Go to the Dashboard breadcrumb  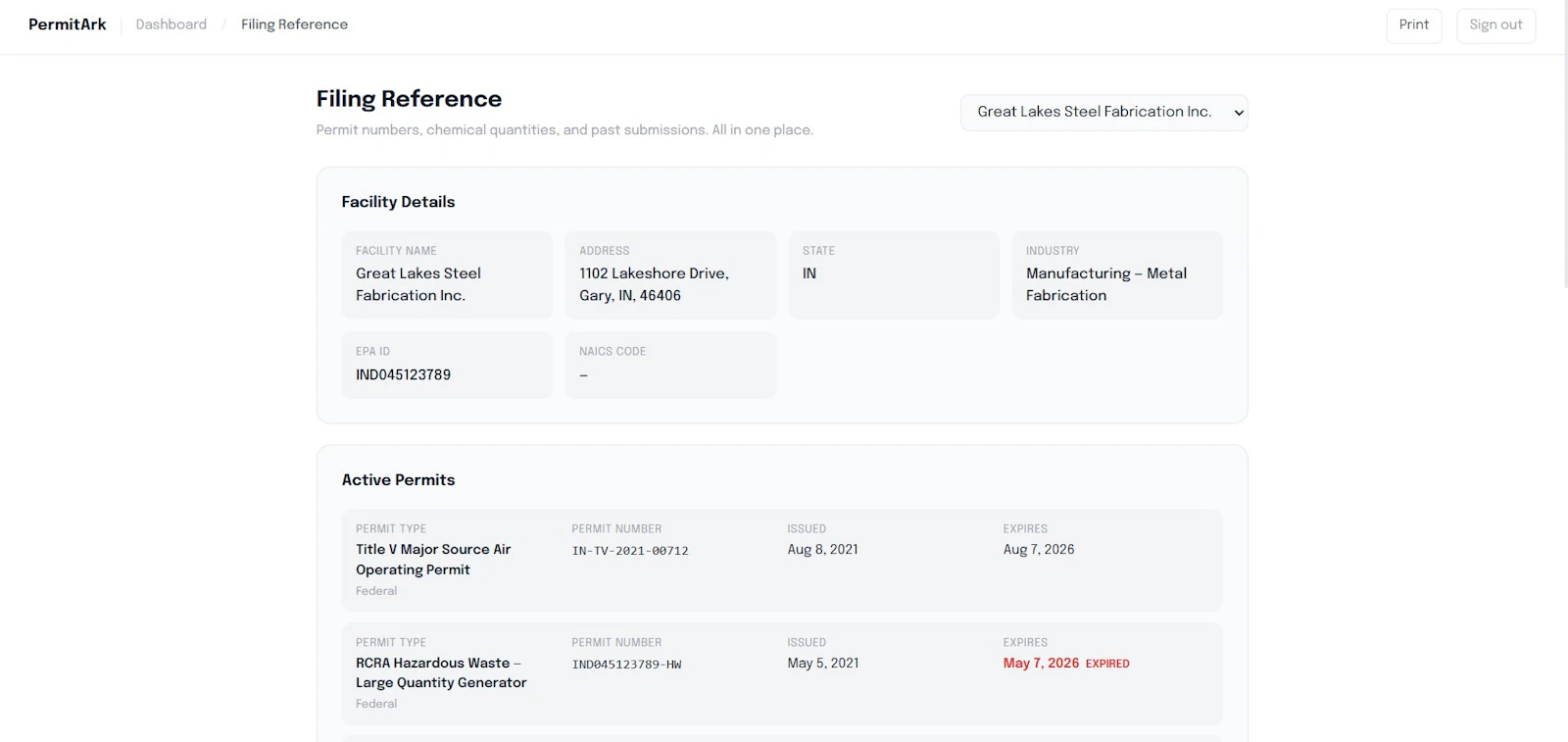coord(171,25)
